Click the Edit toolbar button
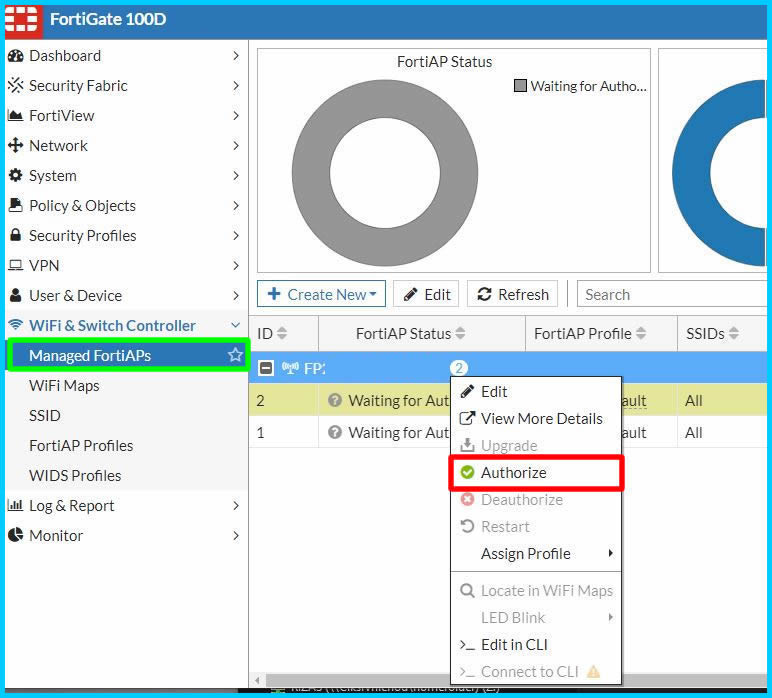Screen dimensions: 772x698 pos(426,294)
